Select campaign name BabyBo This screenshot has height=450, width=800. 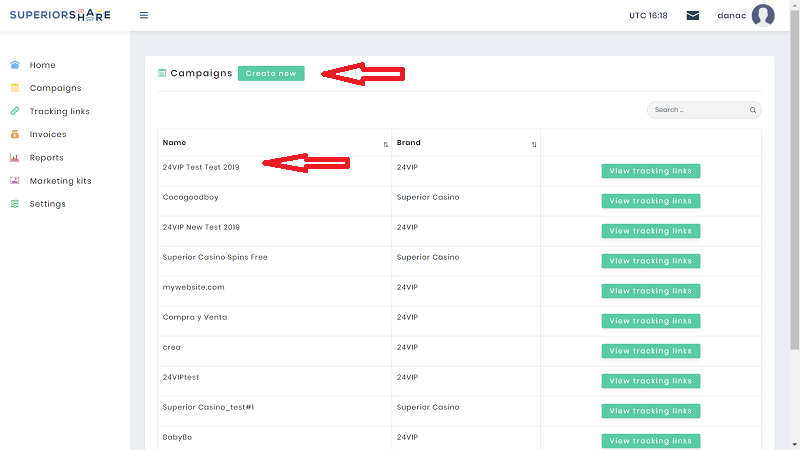177,437
